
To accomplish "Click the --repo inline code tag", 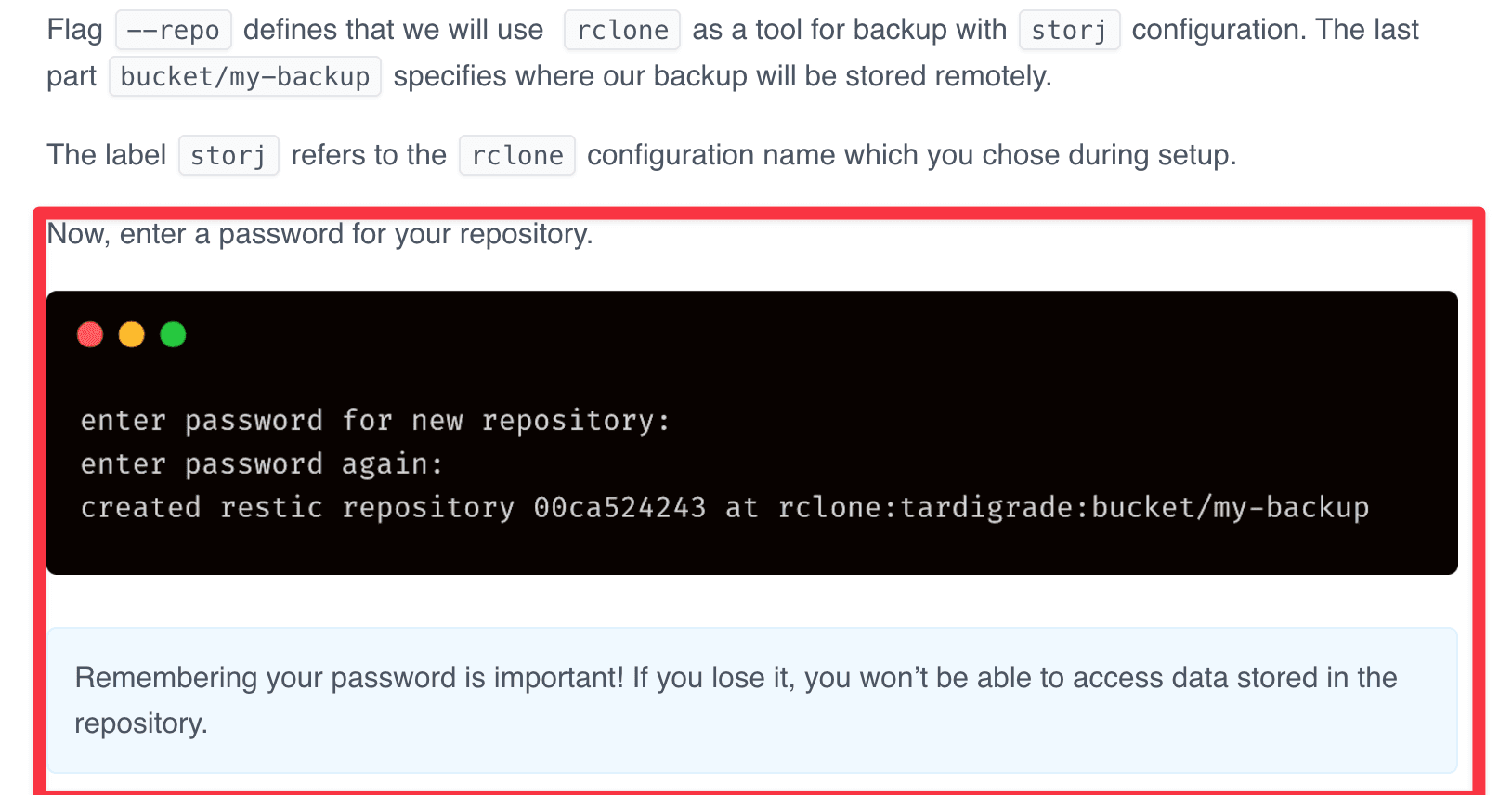I will coord(173,31).
